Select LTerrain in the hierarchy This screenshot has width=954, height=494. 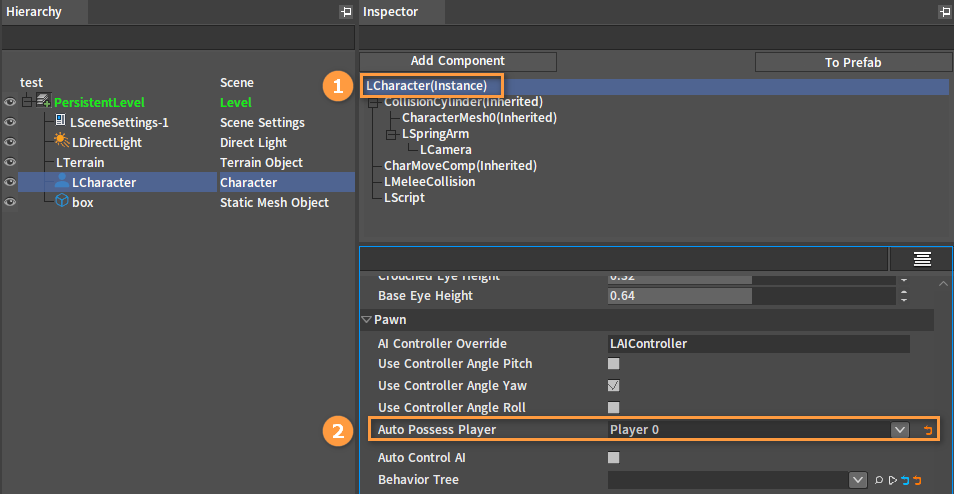click(x=80, y=162)
